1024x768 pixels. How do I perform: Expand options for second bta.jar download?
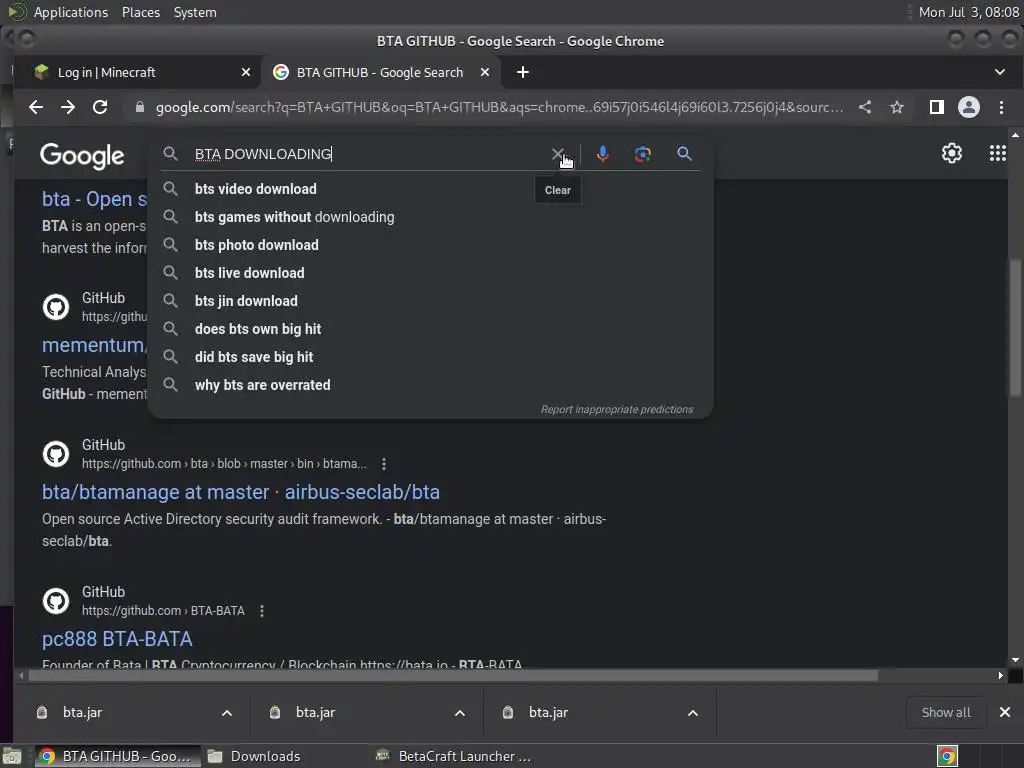click(460, 712)
